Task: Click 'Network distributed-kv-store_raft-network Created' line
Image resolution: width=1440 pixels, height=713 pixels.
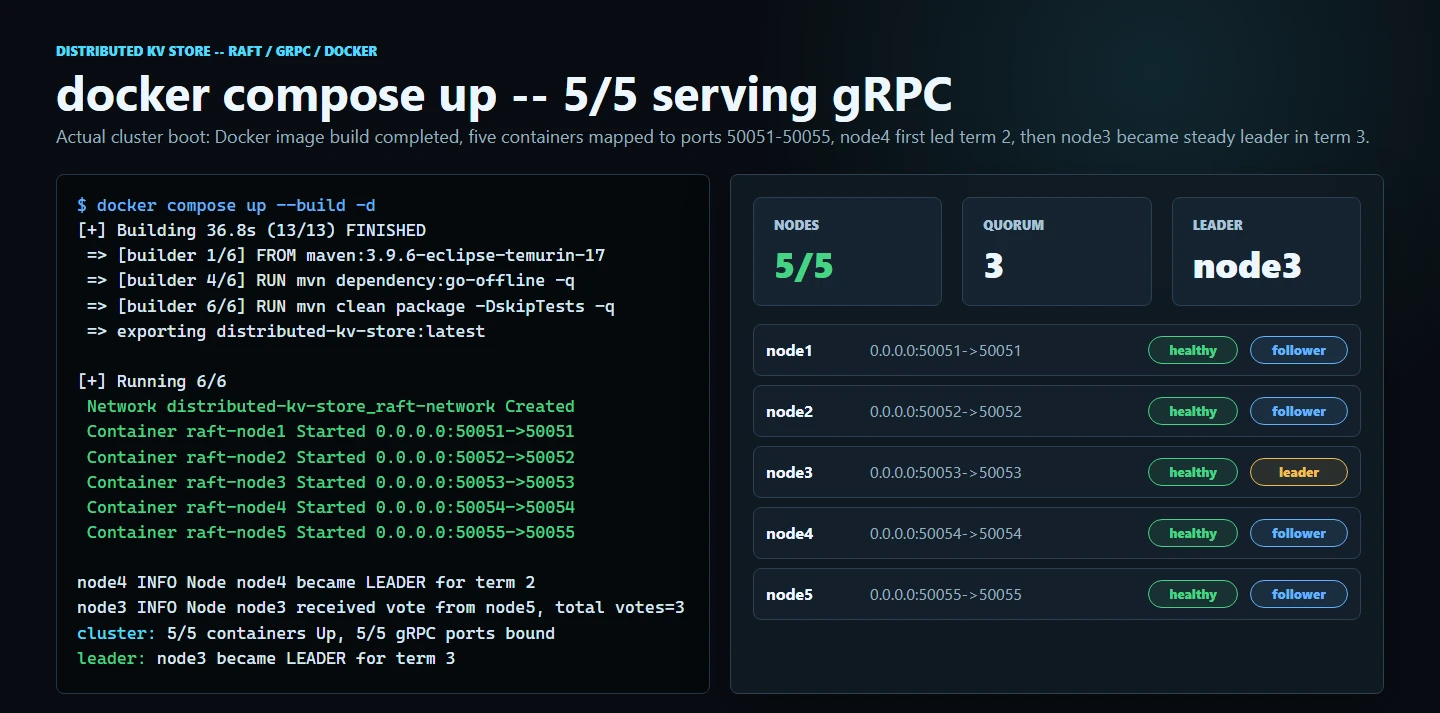Action: pos(331,406)
